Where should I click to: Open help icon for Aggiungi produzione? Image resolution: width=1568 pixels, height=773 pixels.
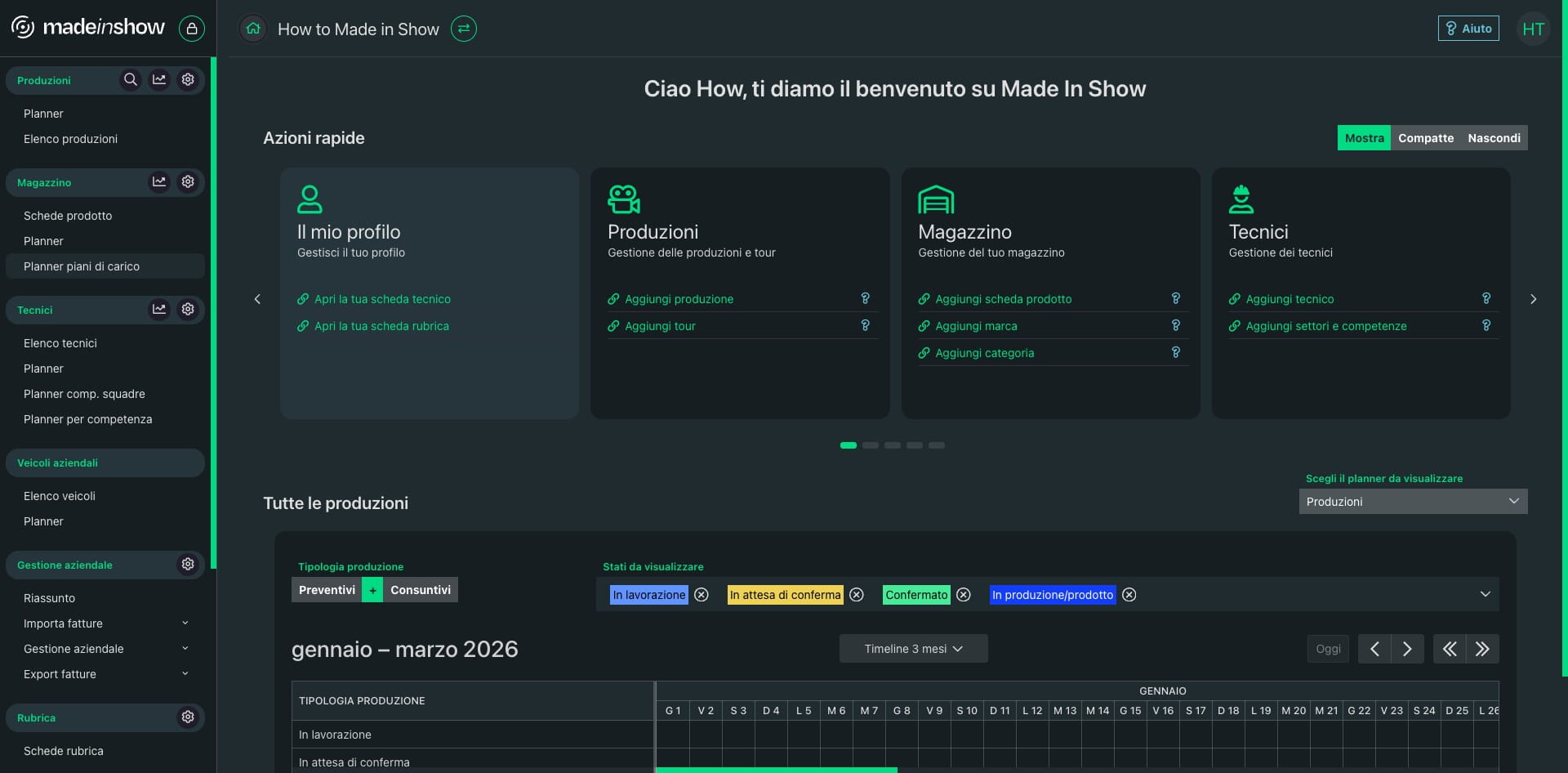tap(865, 299)
